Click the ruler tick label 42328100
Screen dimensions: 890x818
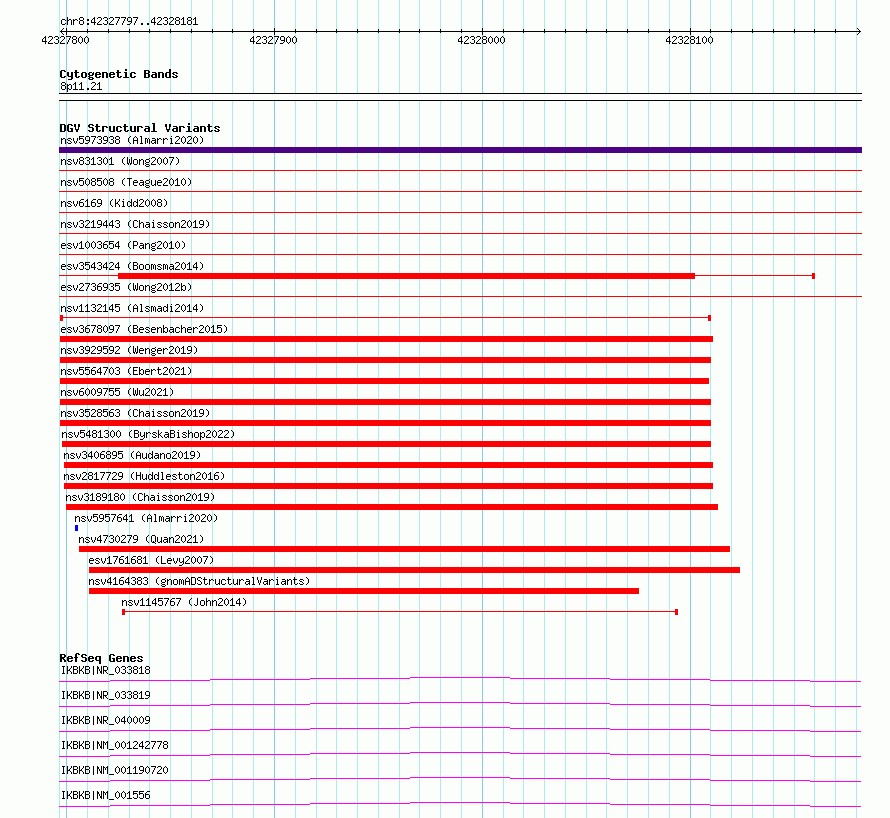[x=689, y=40]
